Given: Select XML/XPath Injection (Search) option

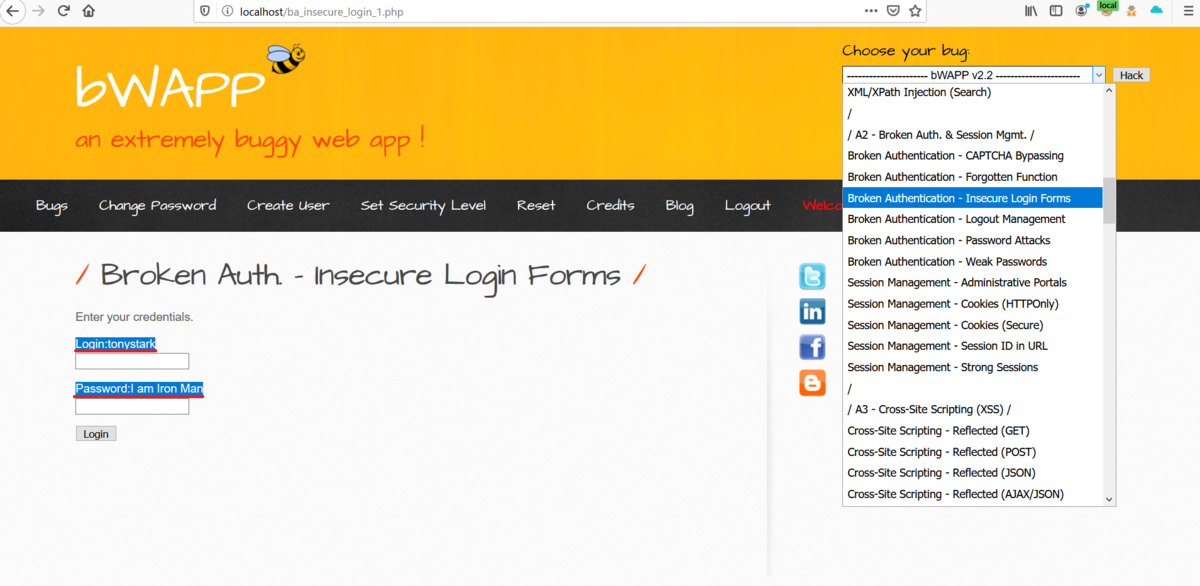Looking at the screenshot, I should pyautogui.click(x=973, y=92).
